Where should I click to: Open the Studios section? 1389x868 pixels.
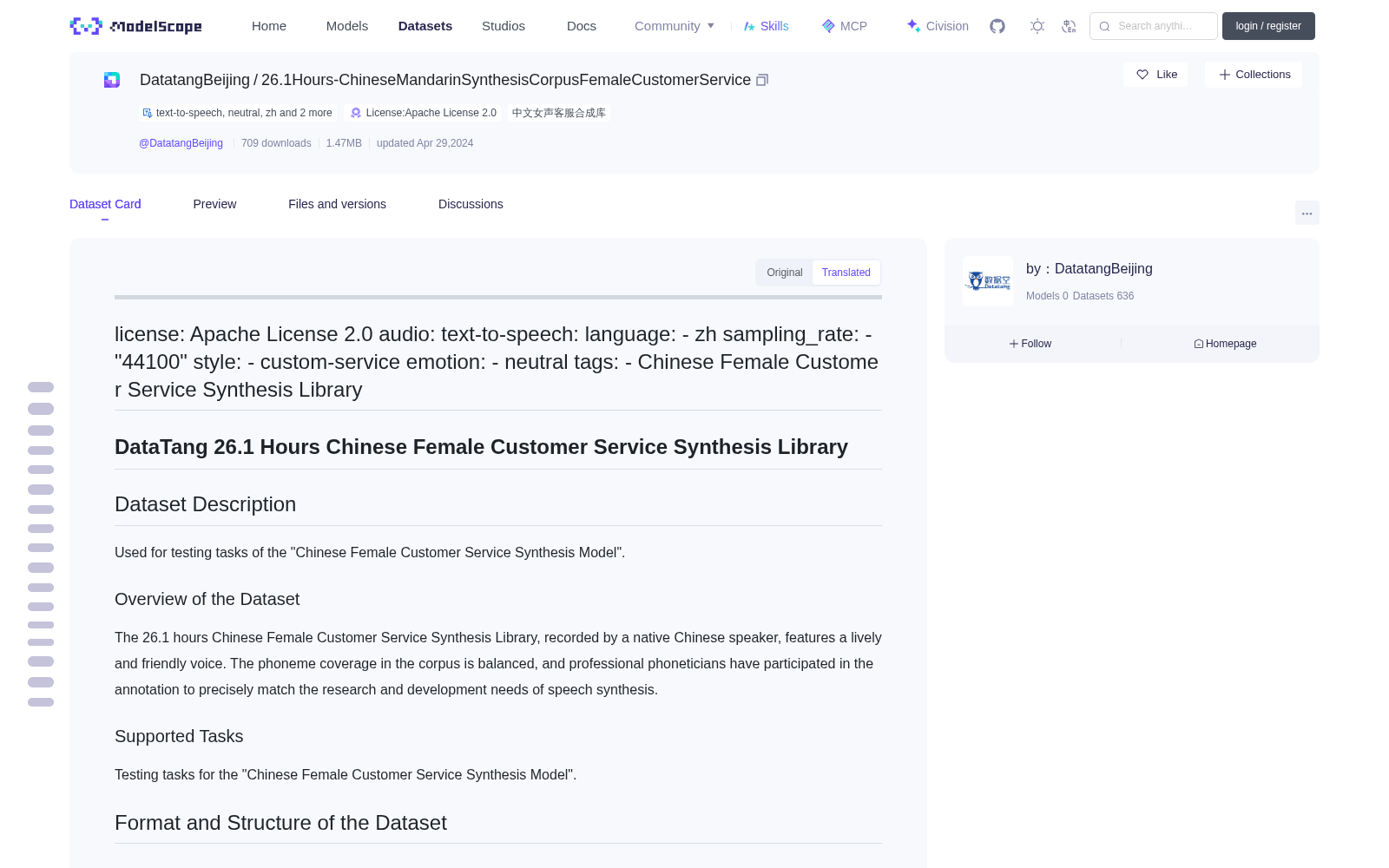[504, 26]
